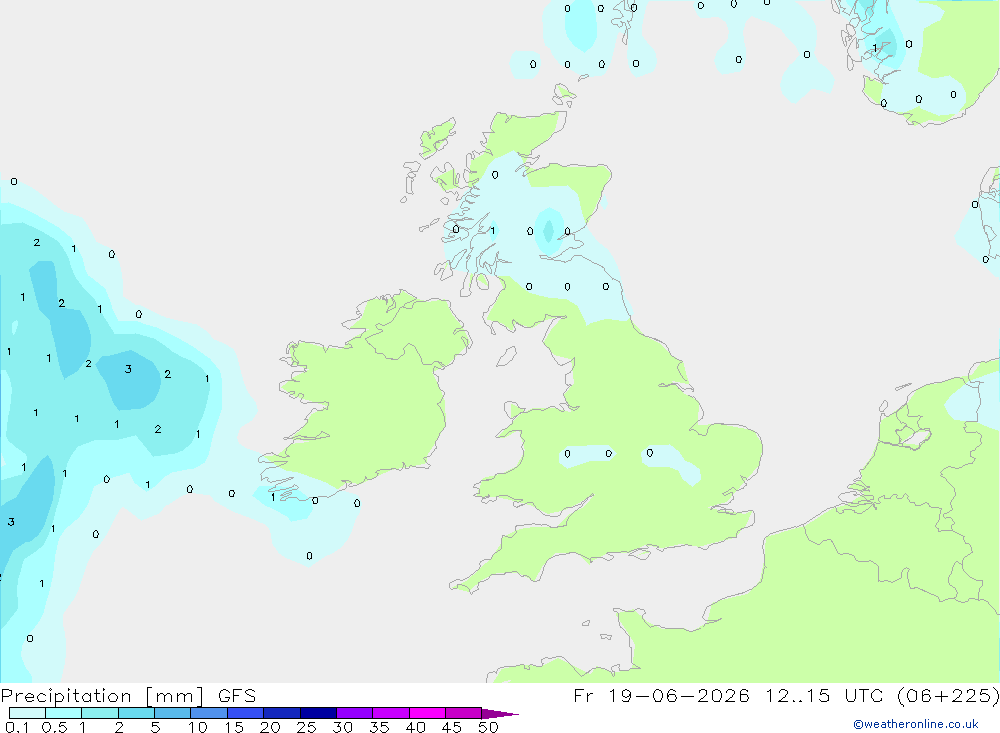The width and height of the screenshot is (1000, 733).
Task: Select the 'GFS' model label
Action: click(x=237, y=696)
